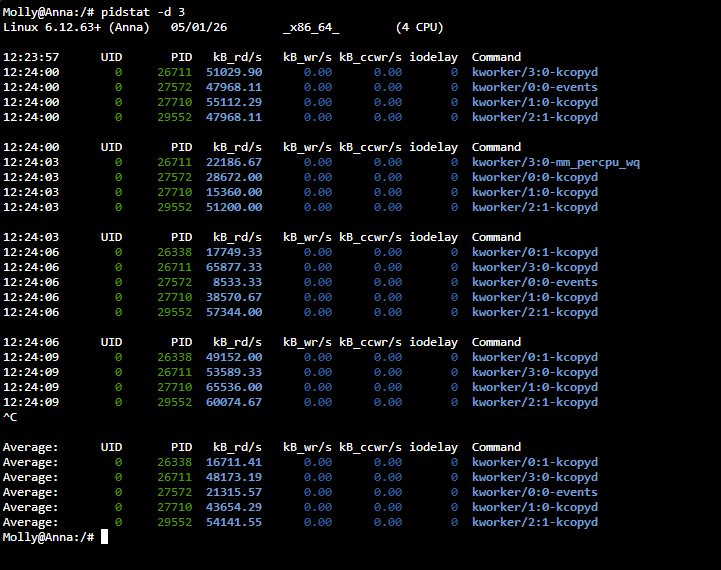Select the value 49152.00
Screen dimensions: 721x570
234,358
